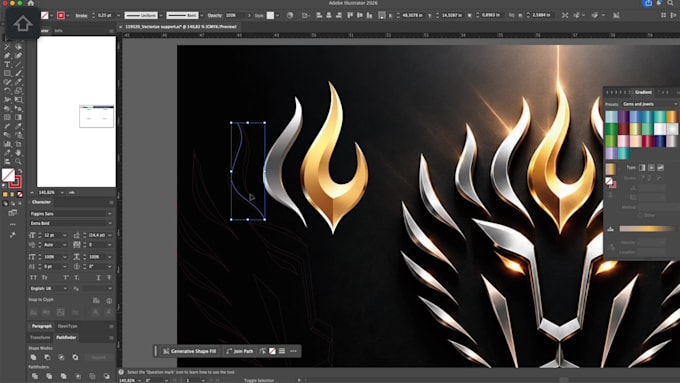680x383 pixels.
Task: Select the Gradient panel tab
Action: pyautogui.click(x=643, y=92)
